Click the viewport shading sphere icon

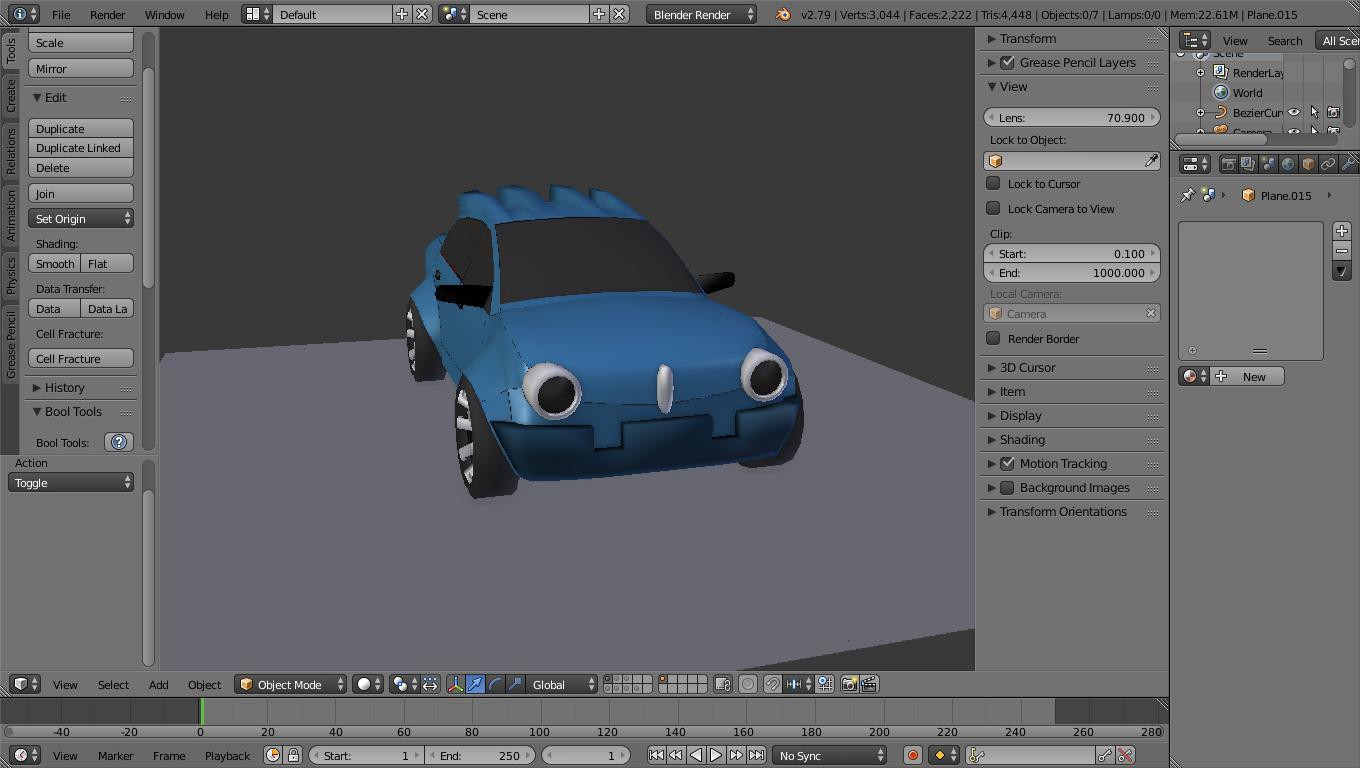(x=364, y=684)
